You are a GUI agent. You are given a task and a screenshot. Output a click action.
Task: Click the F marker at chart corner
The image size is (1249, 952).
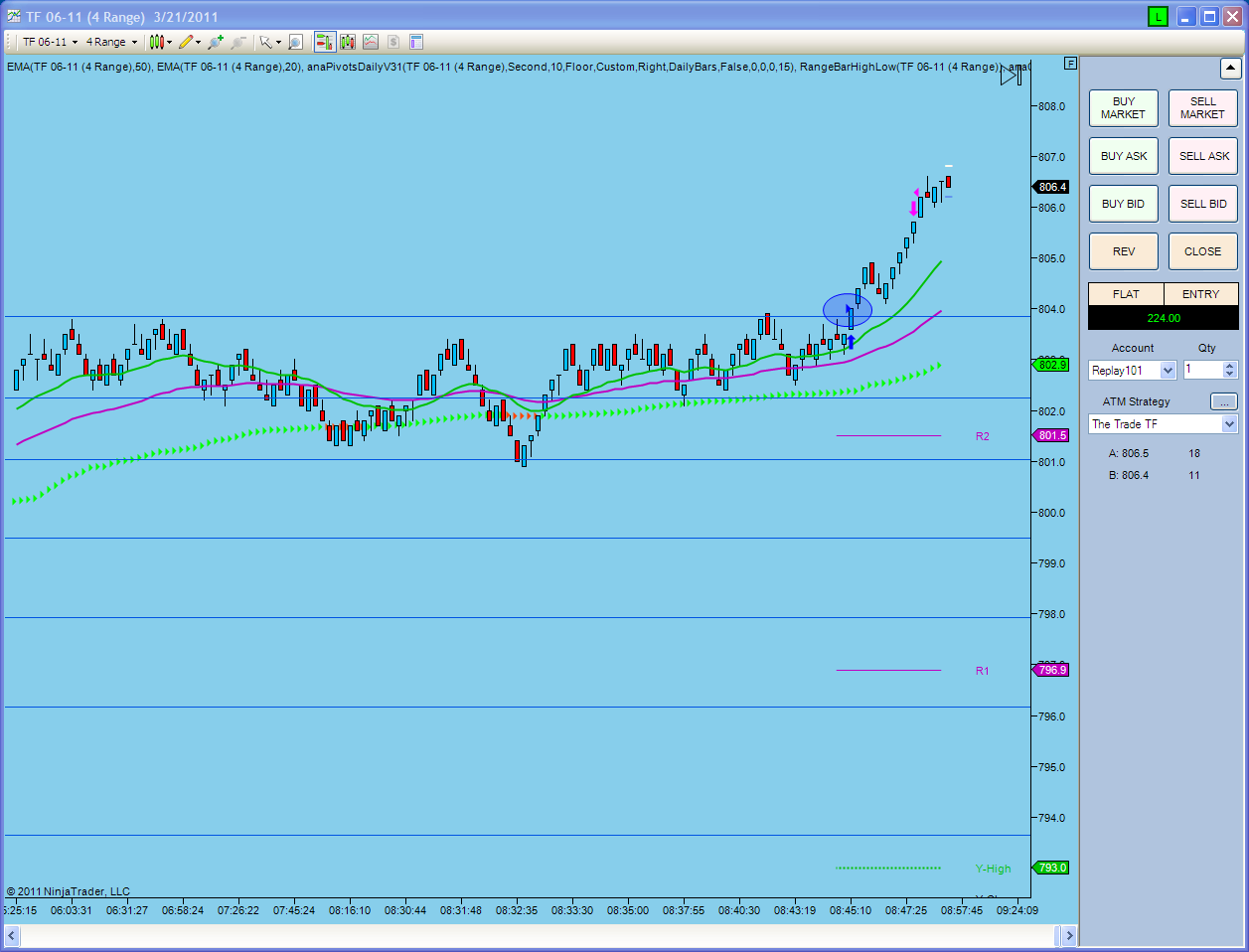click(x=1070, y=63)
